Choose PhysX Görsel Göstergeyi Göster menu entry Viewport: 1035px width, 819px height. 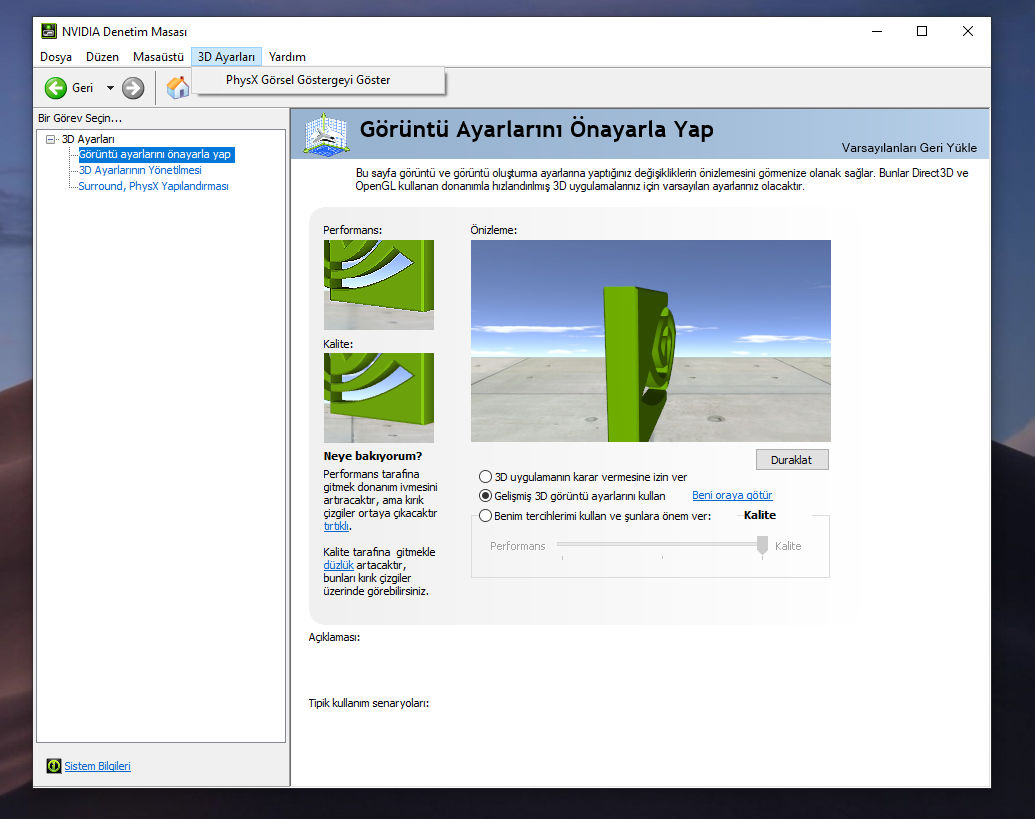[x=318, y=81]
